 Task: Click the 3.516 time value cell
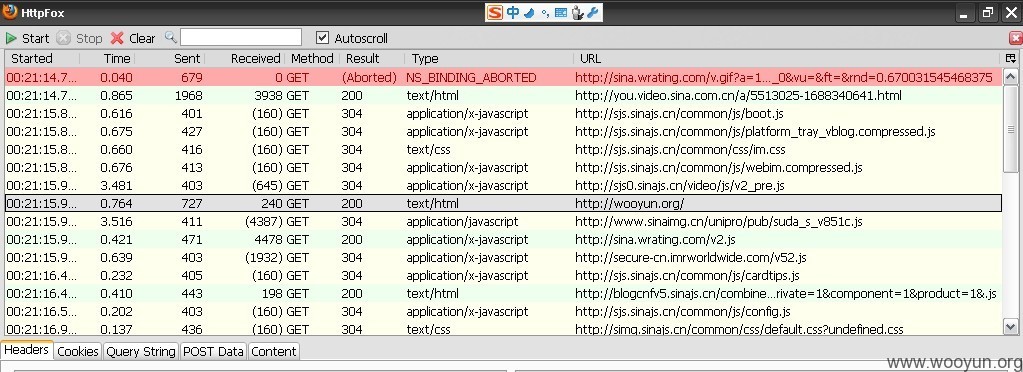116,221
